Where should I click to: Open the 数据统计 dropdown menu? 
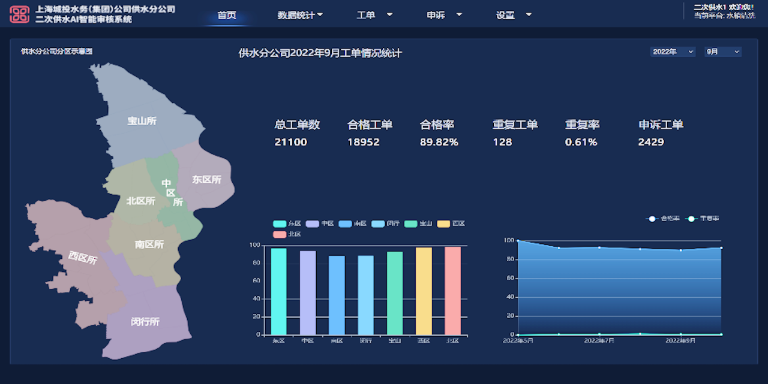pyautogui.click(x=300, y=15)
